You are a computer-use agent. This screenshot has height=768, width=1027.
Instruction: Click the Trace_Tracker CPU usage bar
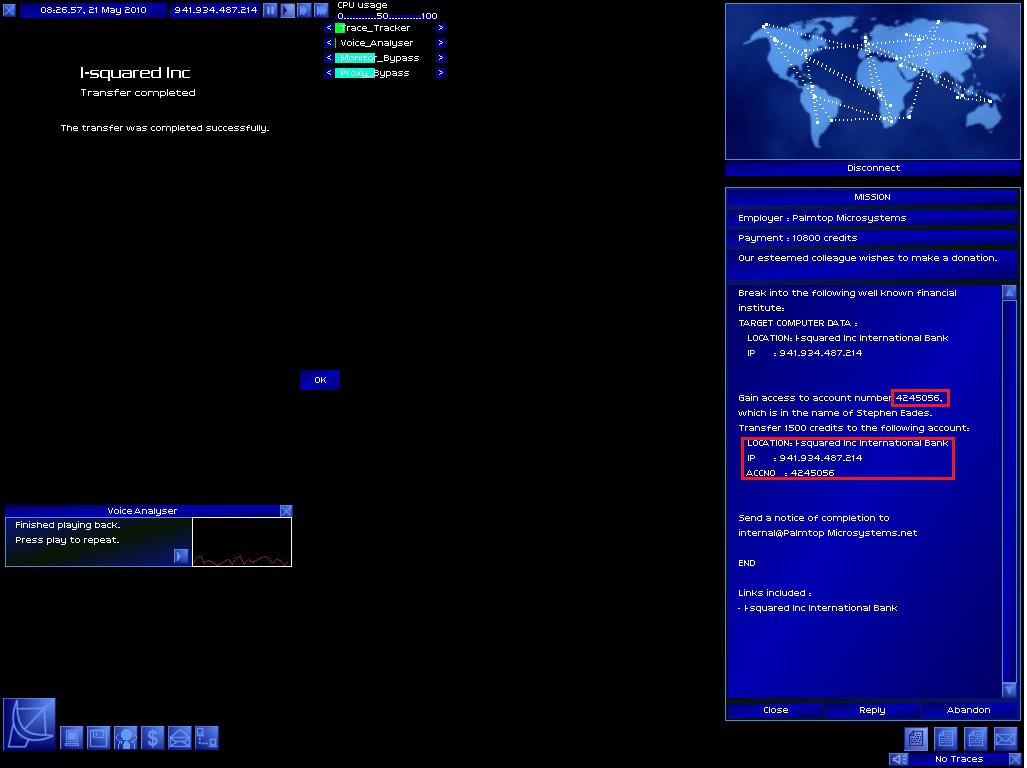pos(384,28)
